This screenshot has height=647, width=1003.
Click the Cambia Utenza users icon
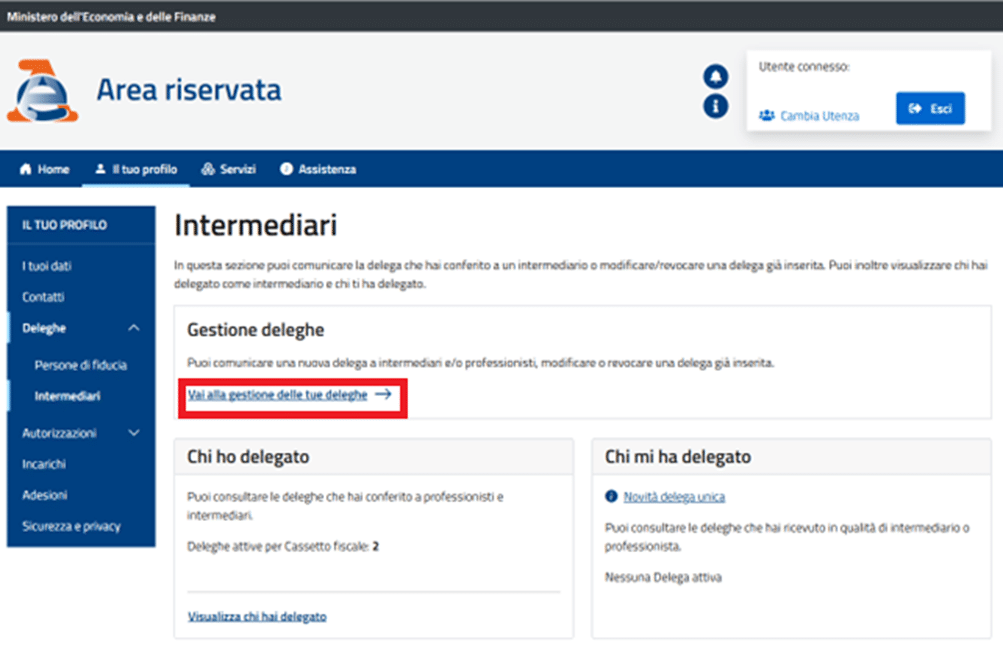(767, 116)
